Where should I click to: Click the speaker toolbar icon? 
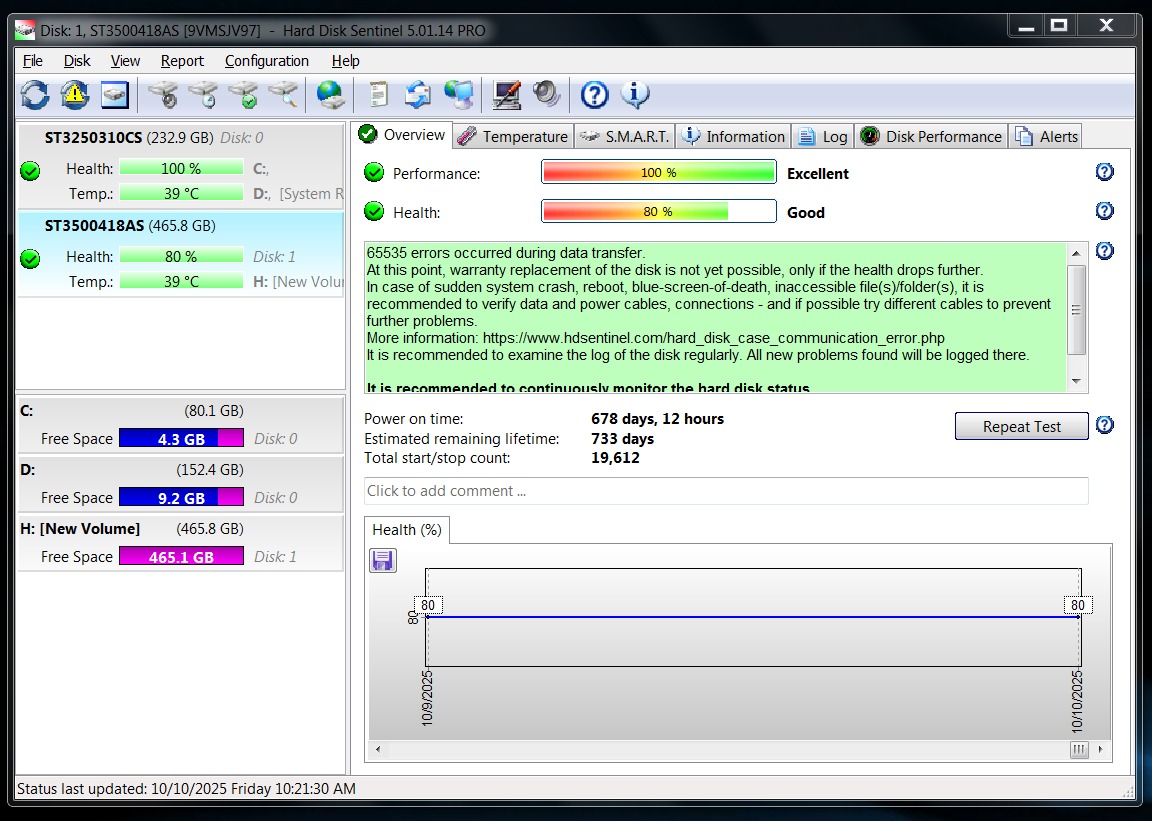546,95
